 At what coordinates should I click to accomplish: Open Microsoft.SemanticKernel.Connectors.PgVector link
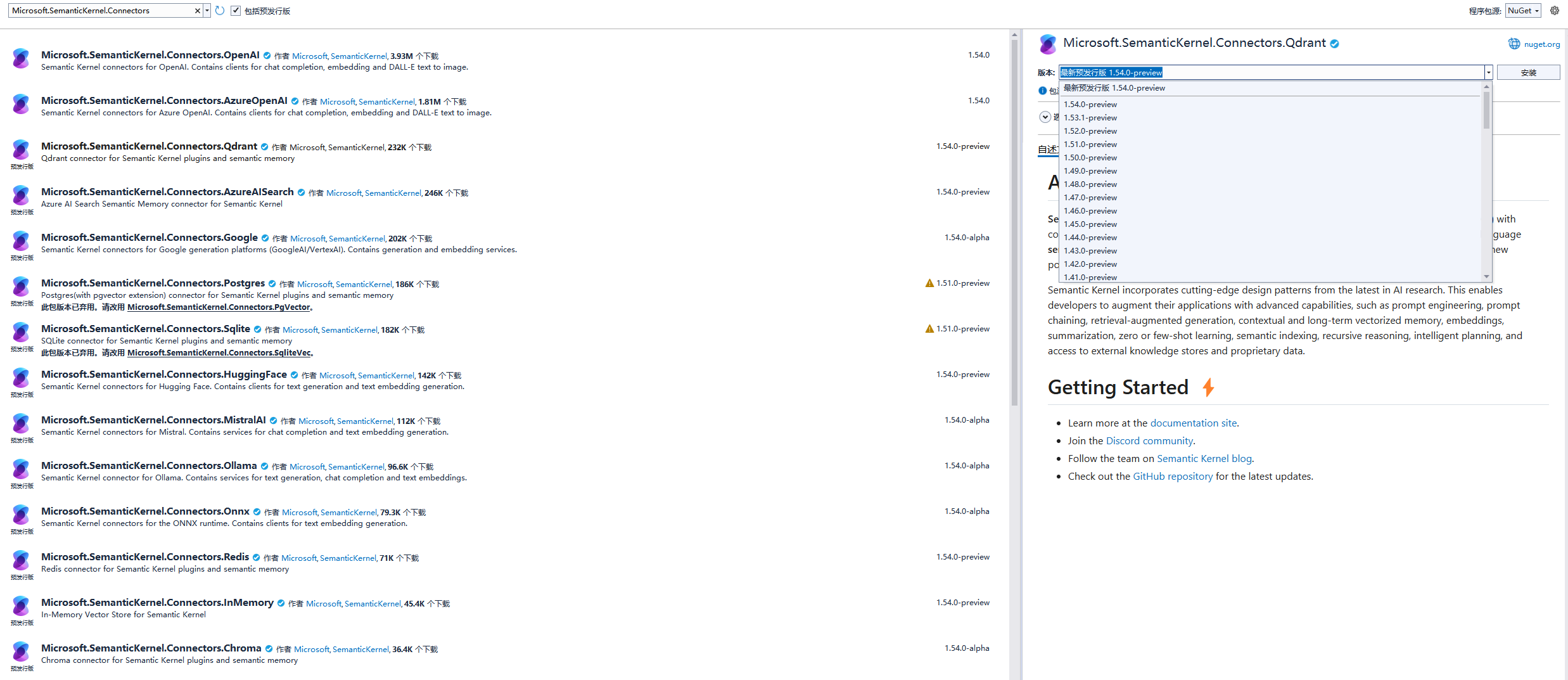[x=219, y=307]
